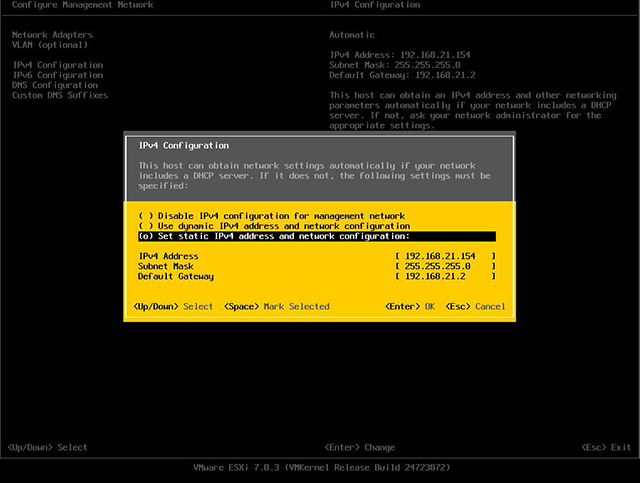
Task: Select Disable IPv4 configuration radio option
Action: point(272,216)
